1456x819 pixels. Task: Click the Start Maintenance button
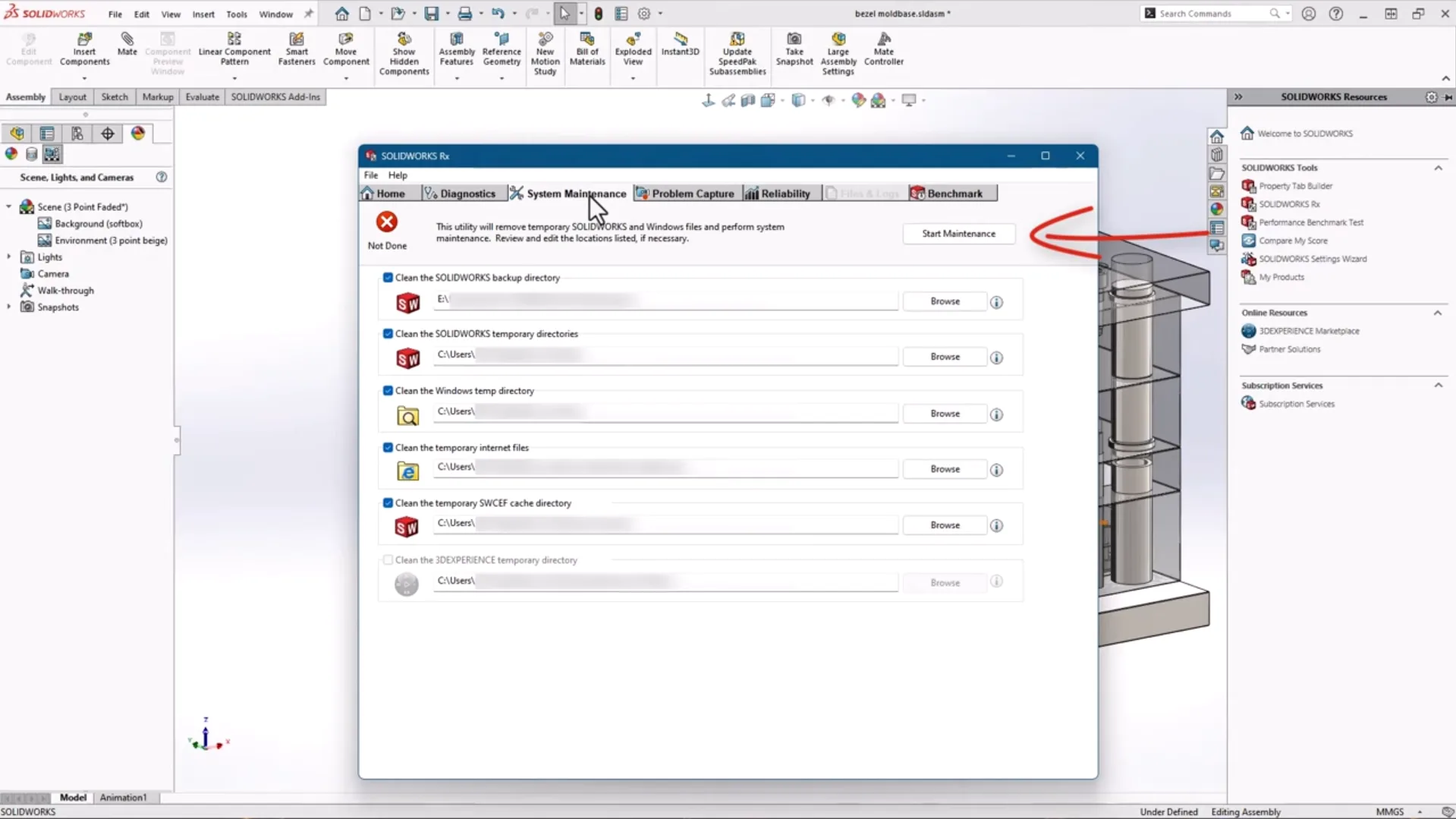958,234
